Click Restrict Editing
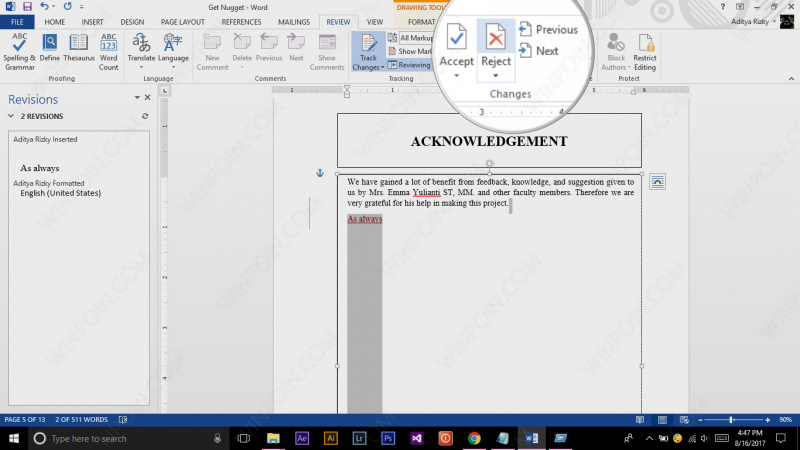Image resolution: width=800 pixels, height=450 pixels. 645,52
